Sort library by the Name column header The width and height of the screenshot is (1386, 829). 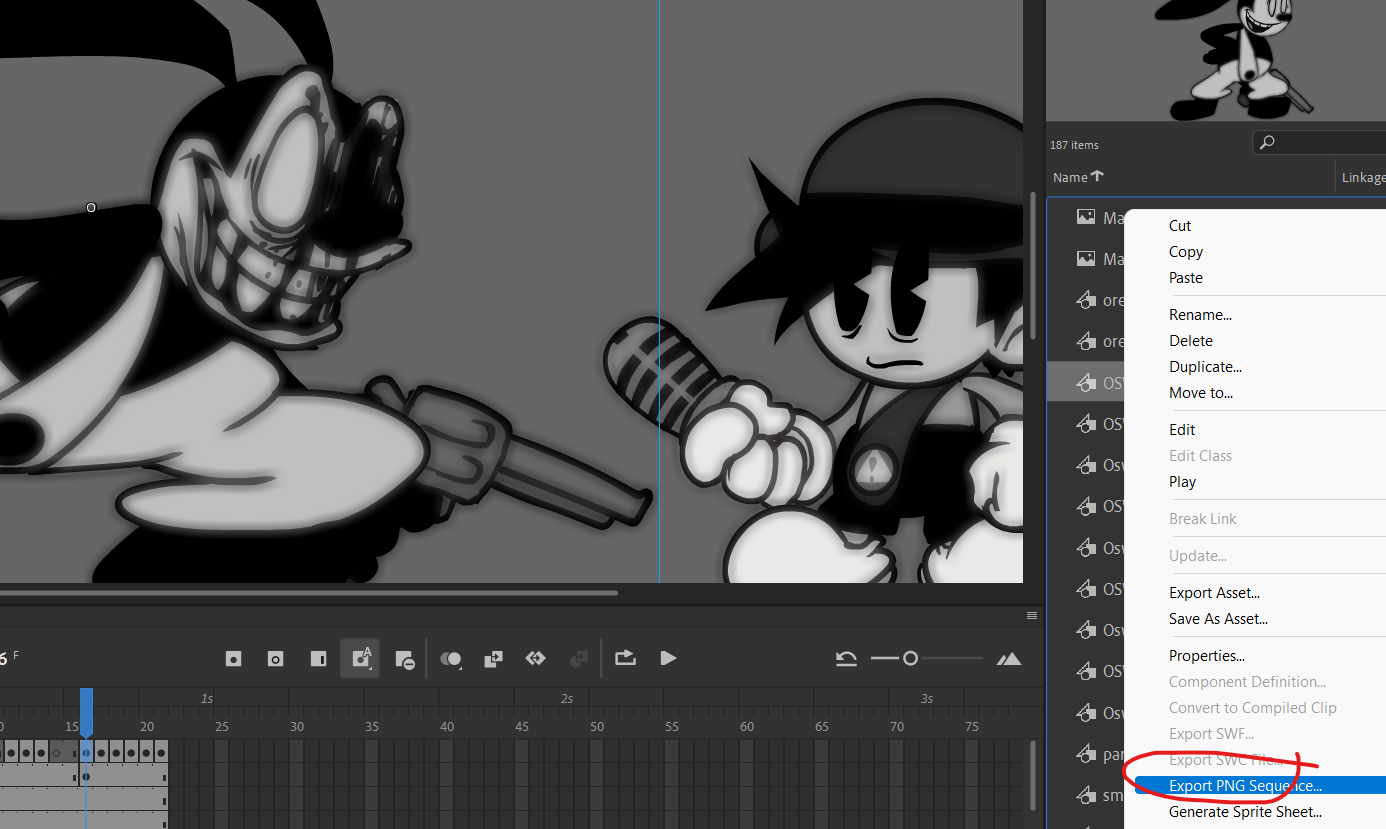coord(1078,177)
